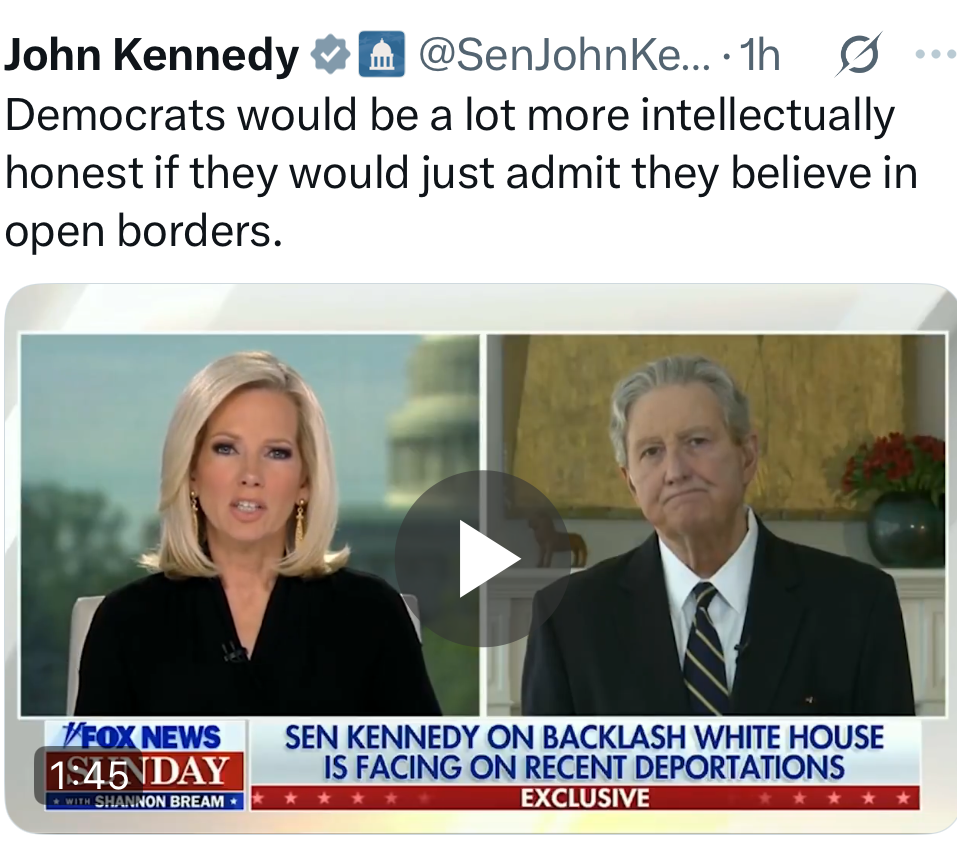Open John Kennedy's profile from display name

(151, 55)
